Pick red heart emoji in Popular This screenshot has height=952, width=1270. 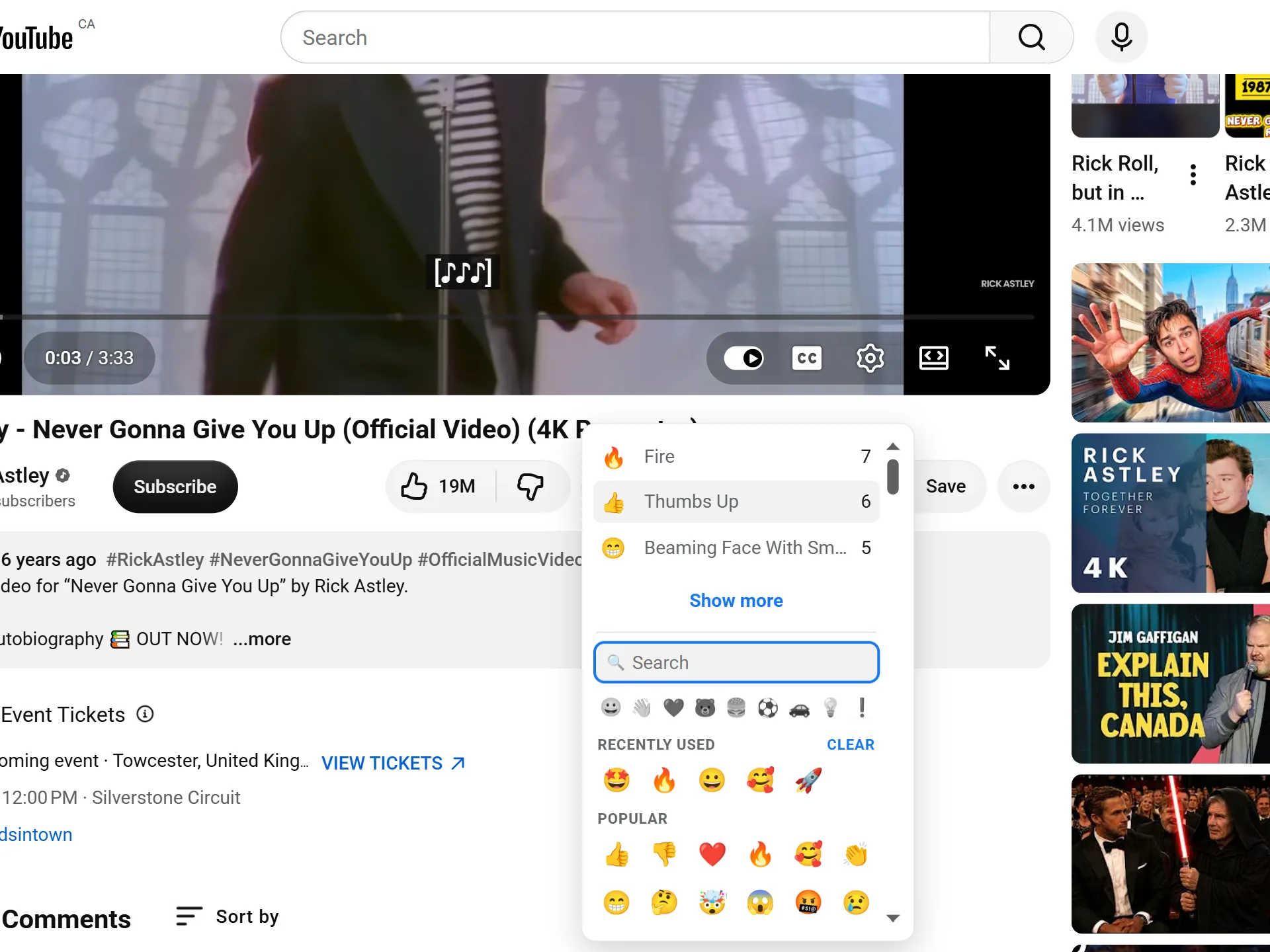pyautogui.click(x=712, y=854)
